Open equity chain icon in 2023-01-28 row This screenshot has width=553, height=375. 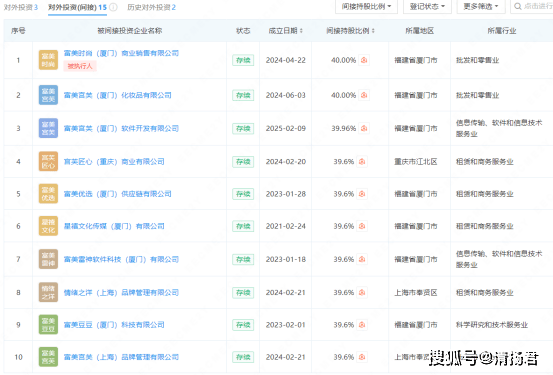(362, 194)
